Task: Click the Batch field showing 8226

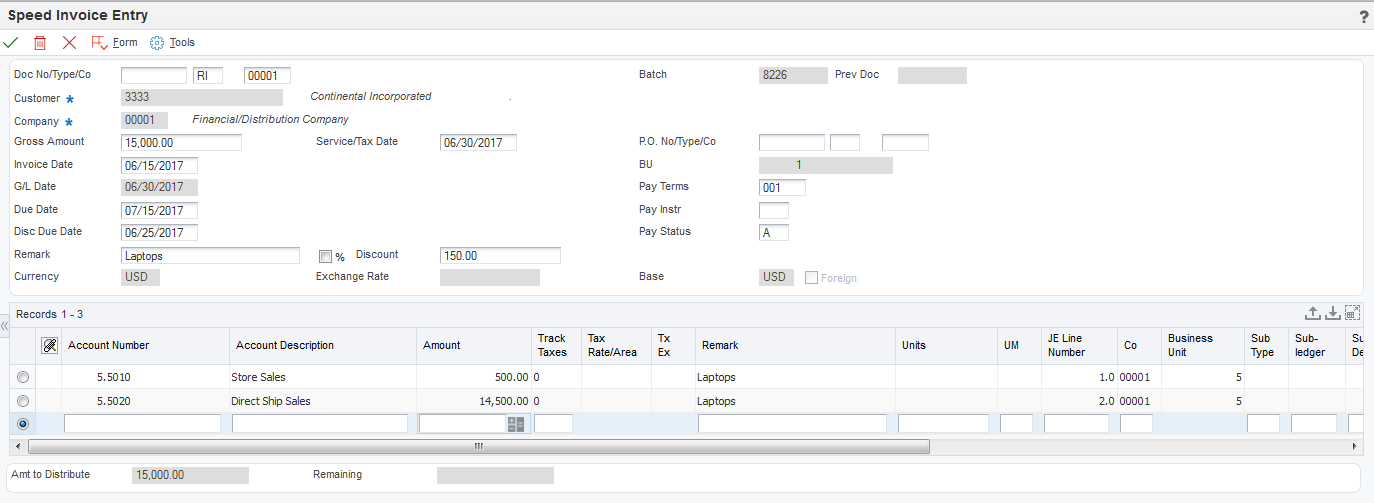Action: coord(793,75)
